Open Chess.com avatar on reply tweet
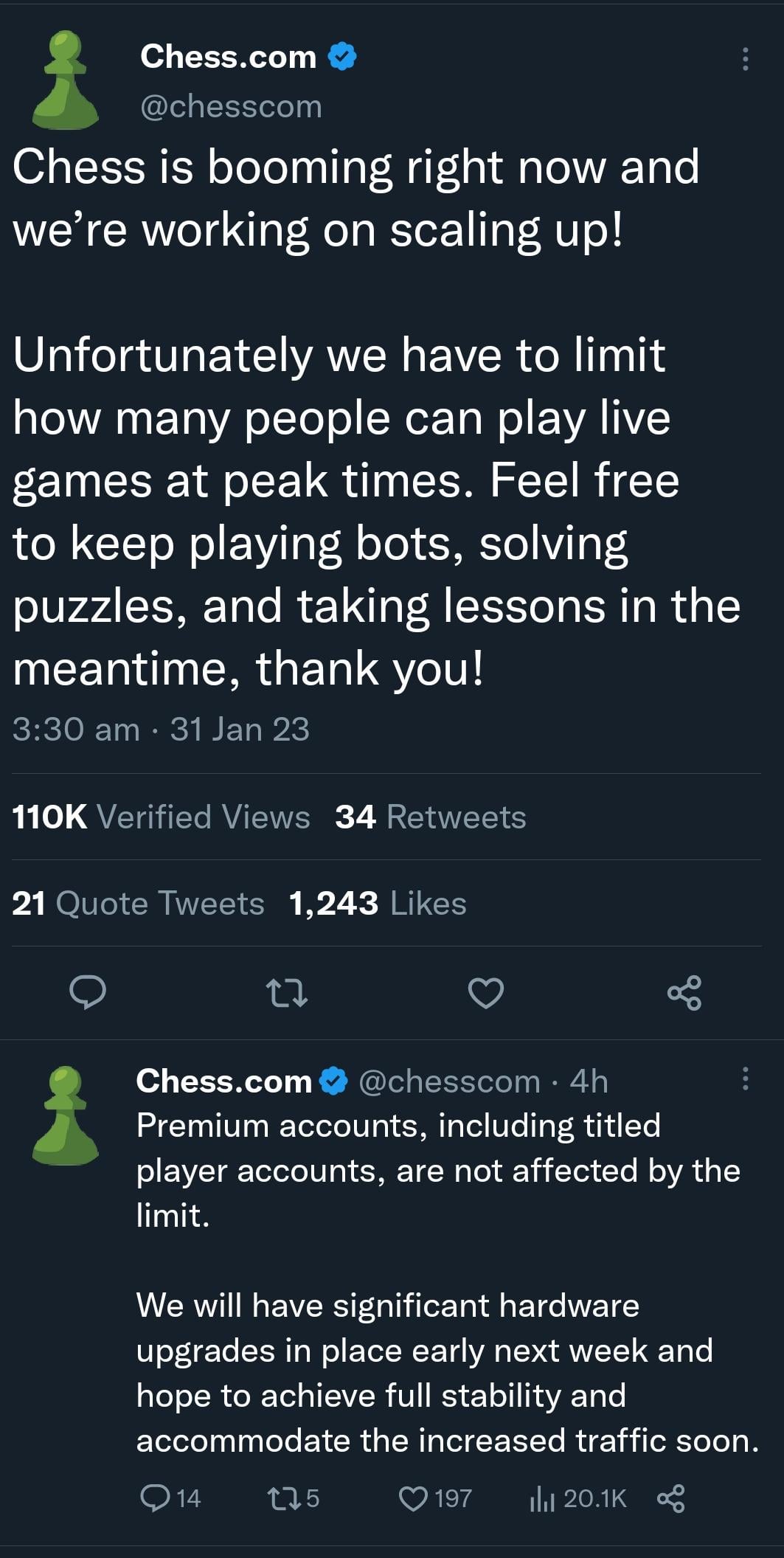Viewport: 784px width, 1558px height. click(x=66, y=1115)
